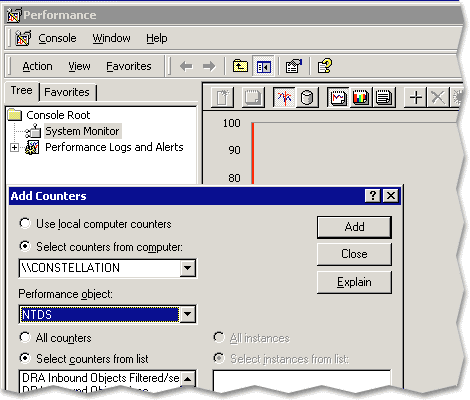Select Use local computer counters radio
Viewport: 470px width, 400px height.
pyautogui.click(x=25, y=223)
